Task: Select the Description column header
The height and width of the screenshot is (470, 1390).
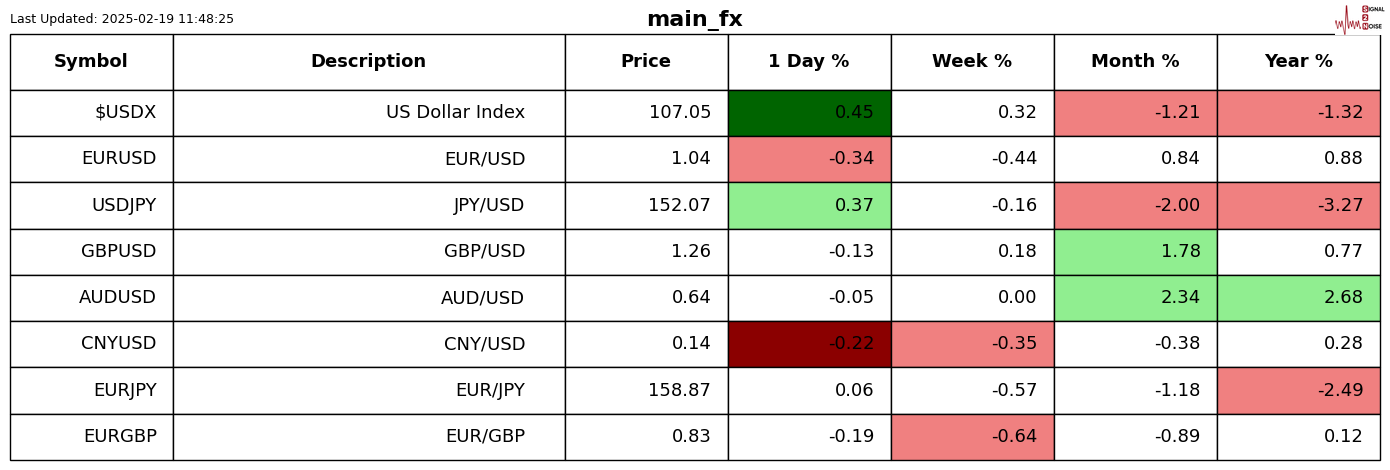Action: click(x=368, y=62)
